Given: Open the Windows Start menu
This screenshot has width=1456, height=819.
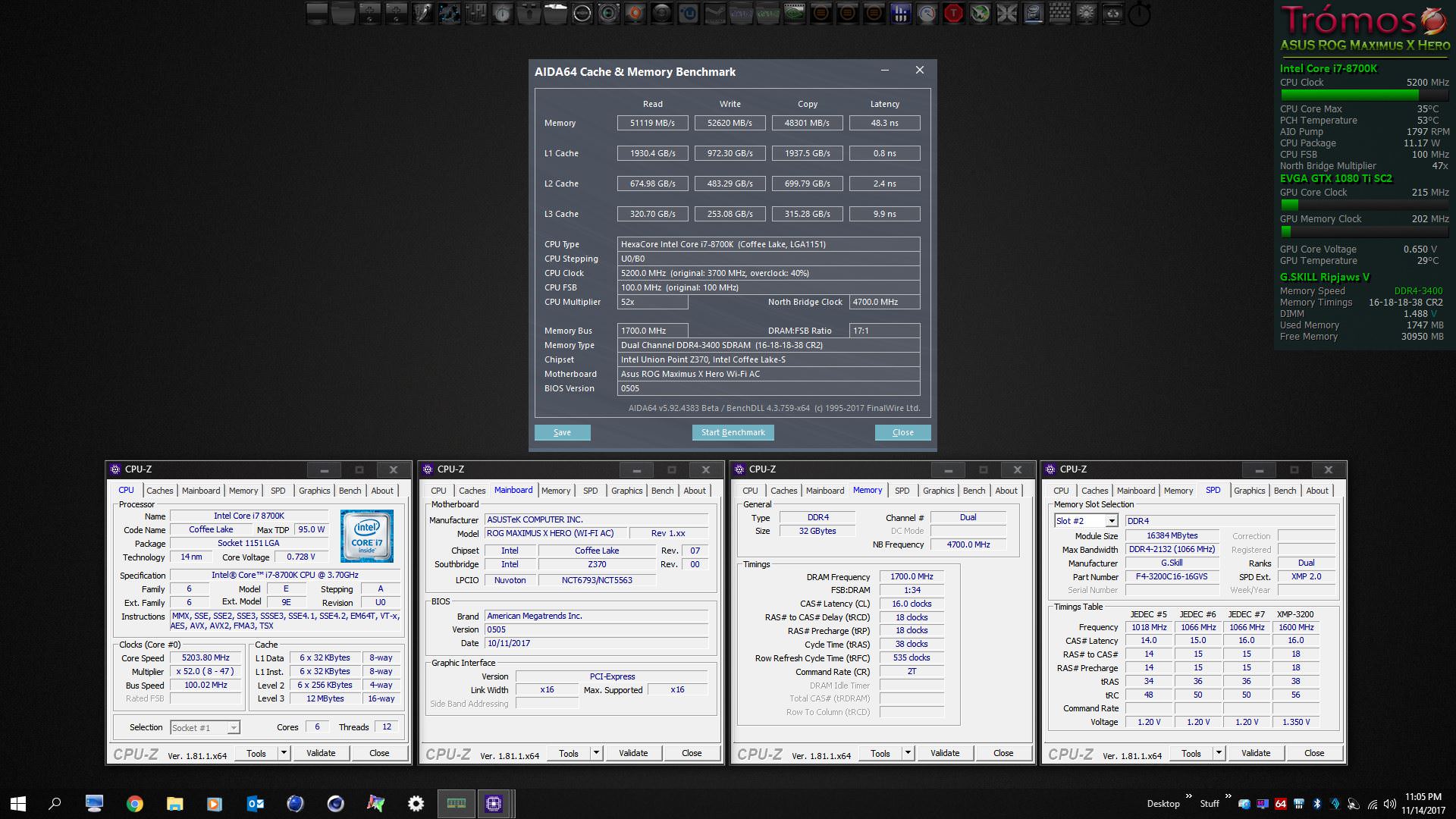Looking at the screenshot, I should click(18, 804).
